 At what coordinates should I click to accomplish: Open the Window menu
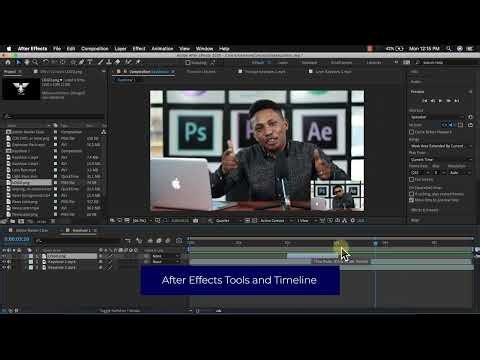(204, 49)
